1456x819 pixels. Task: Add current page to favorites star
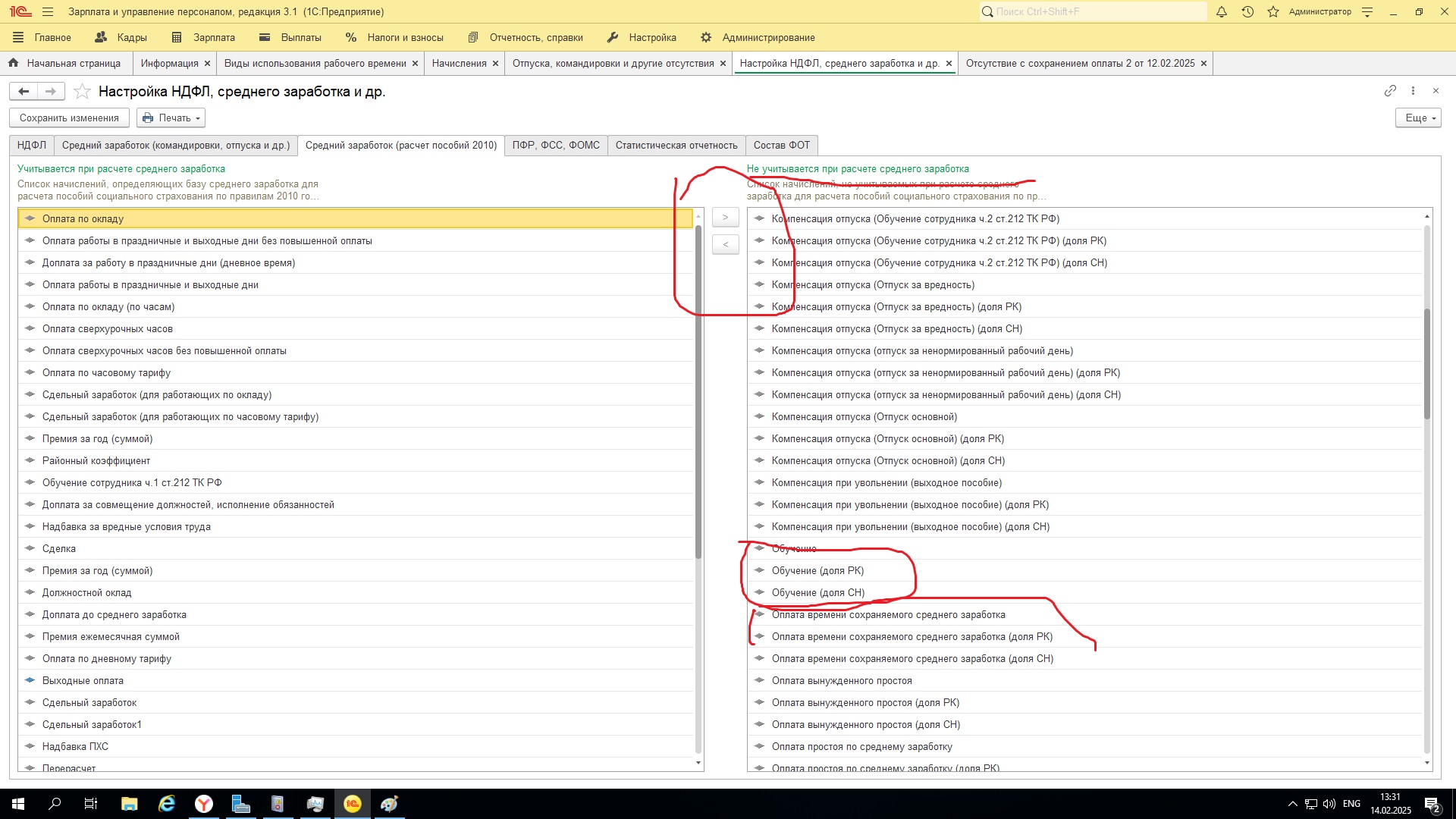[x=83, y=92]
